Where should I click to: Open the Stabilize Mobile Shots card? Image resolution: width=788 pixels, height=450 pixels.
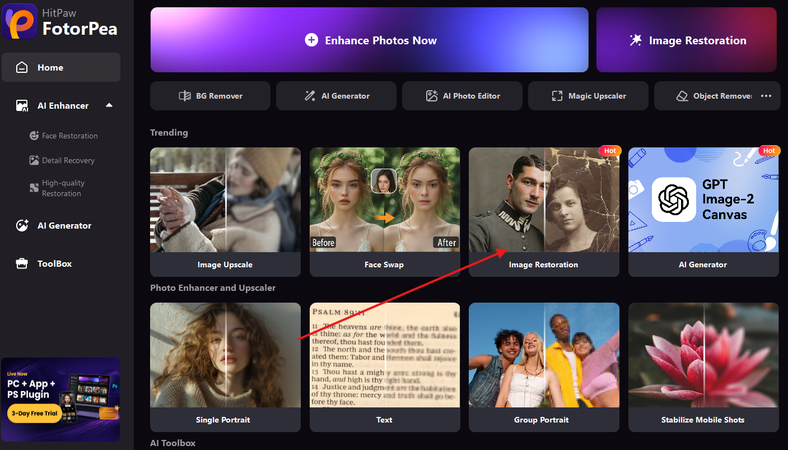(703, 367)
